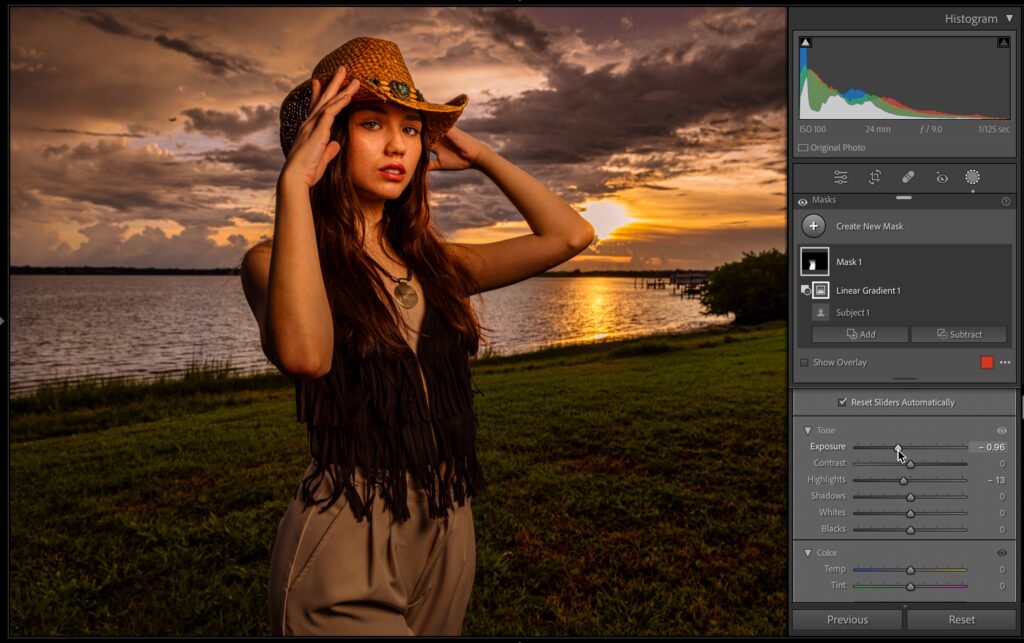Uncheck Reset Sliders Automatically
Viewport: 1024px width, 643px height.
(x=842, y=402)
